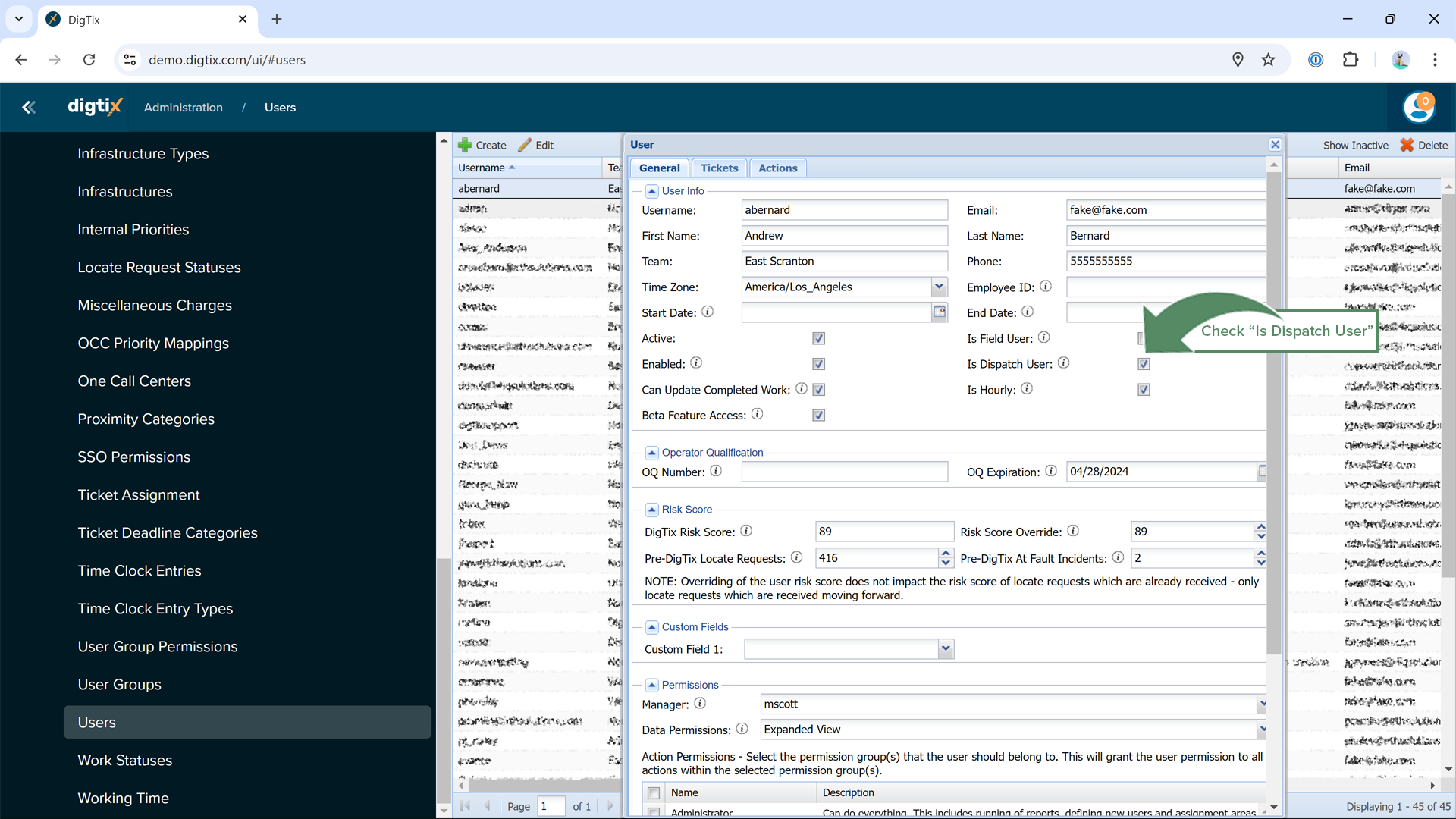
Task: Check the Is Dispatch User checkbox
Action: click(1144, 364)
